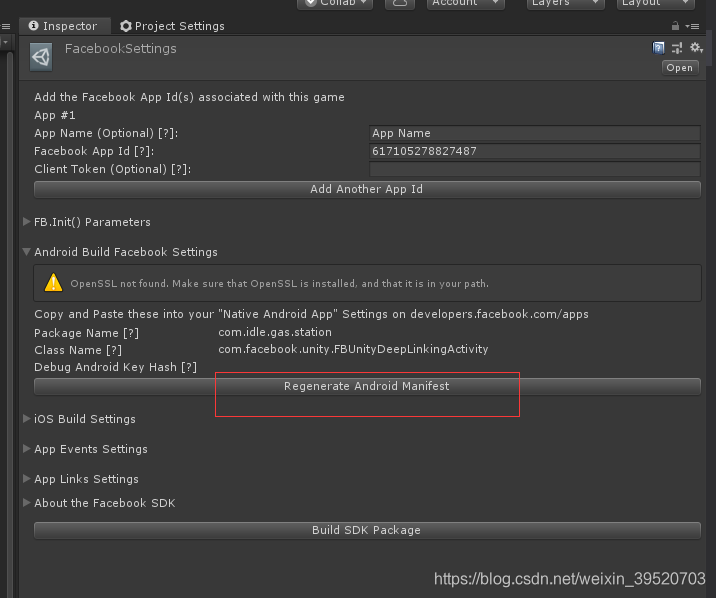Screen dimensions: 716x598
Task: Click the FacebookSettings Unity asset icon
Action: [41, 57]
